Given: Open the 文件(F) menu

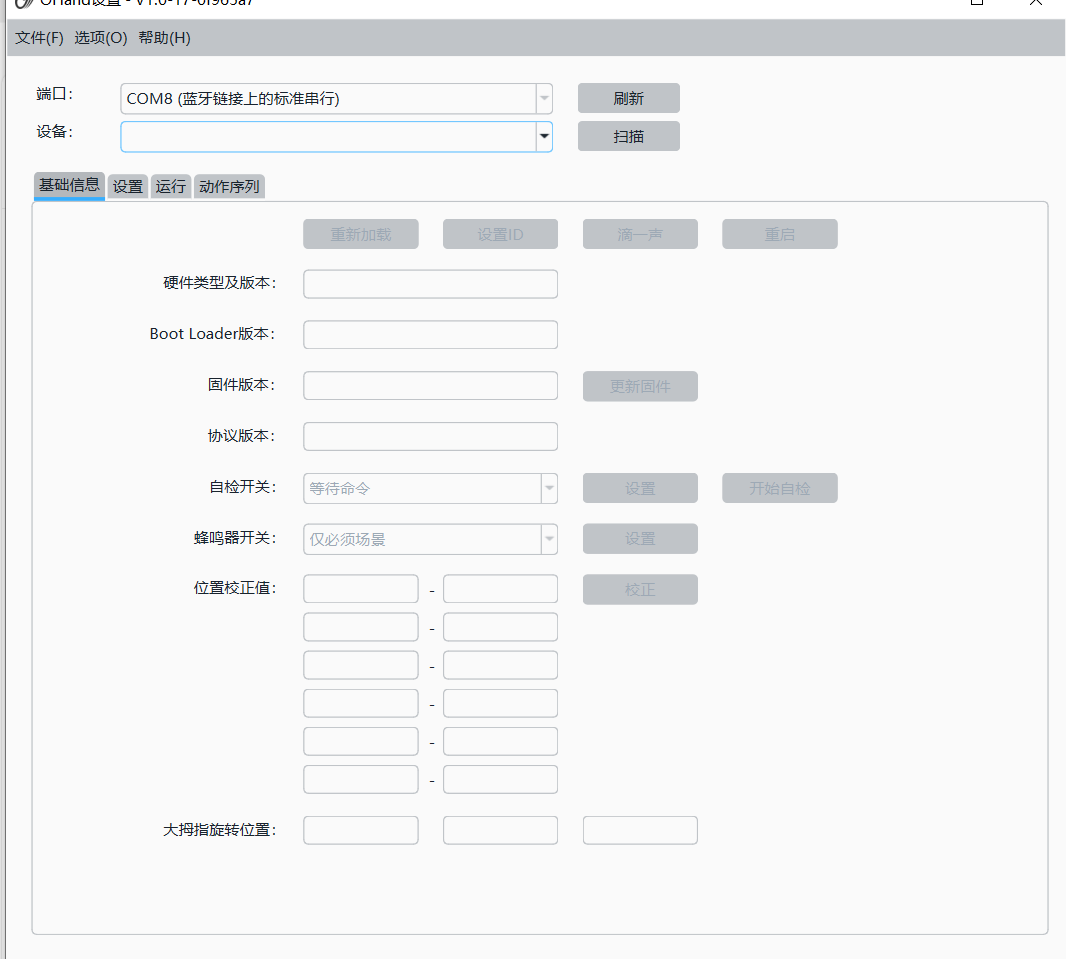Looking at the screenshot, I should coord(39,38).
